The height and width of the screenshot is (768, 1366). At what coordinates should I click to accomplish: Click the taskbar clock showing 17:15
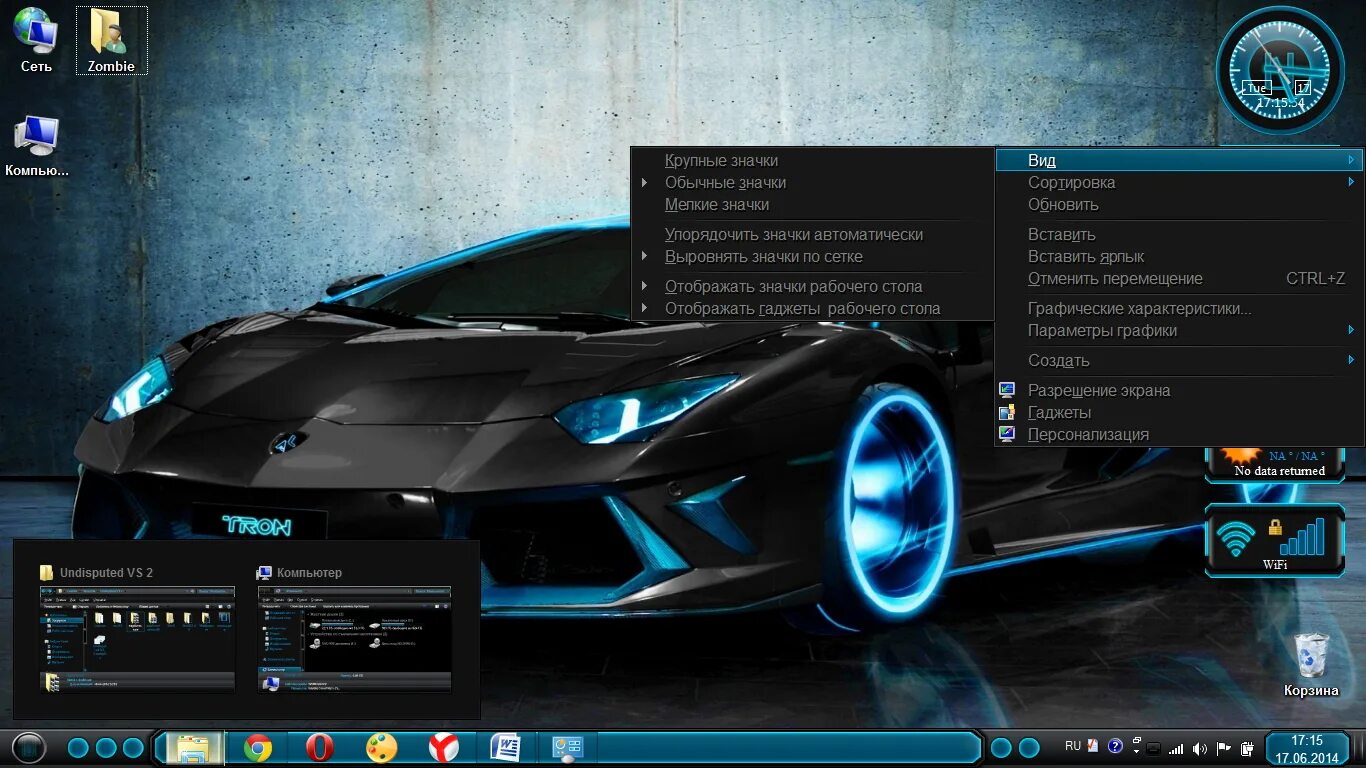point(1307,749)
